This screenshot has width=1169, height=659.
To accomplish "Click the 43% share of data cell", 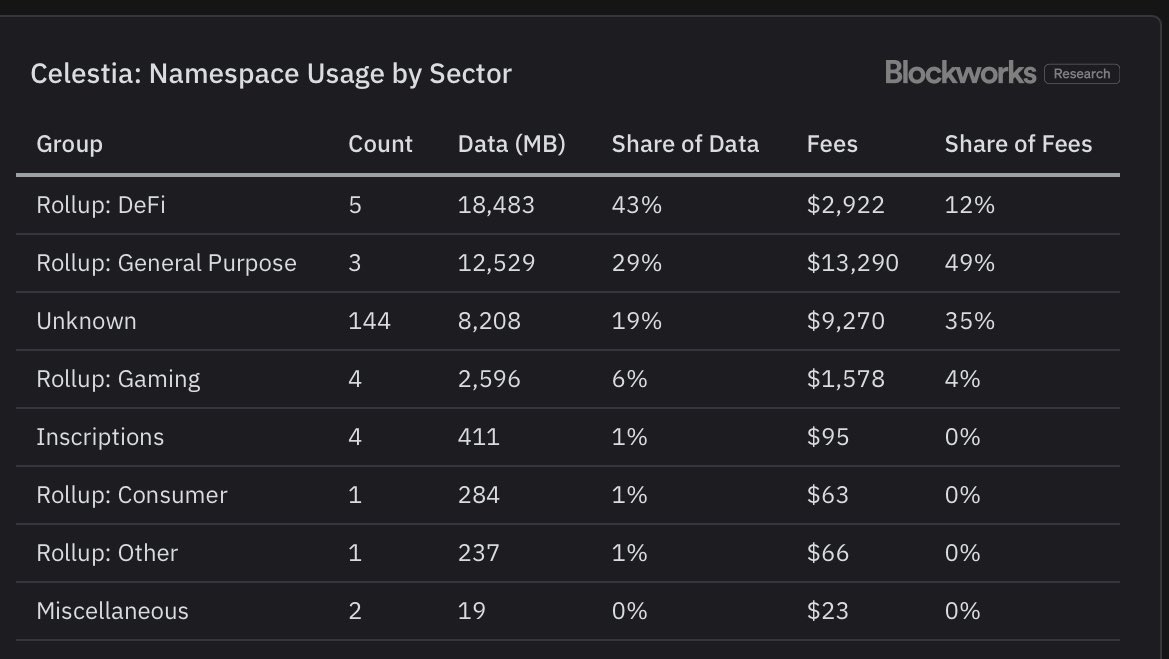I will pos(637,205).
